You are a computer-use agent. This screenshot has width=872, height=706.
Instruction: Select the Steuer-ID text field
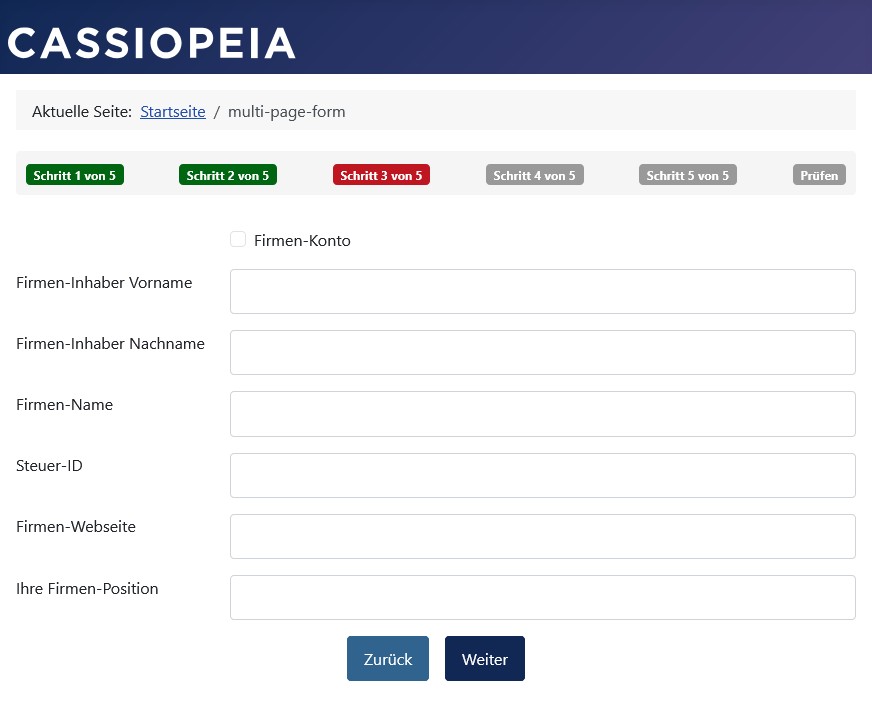542,475
